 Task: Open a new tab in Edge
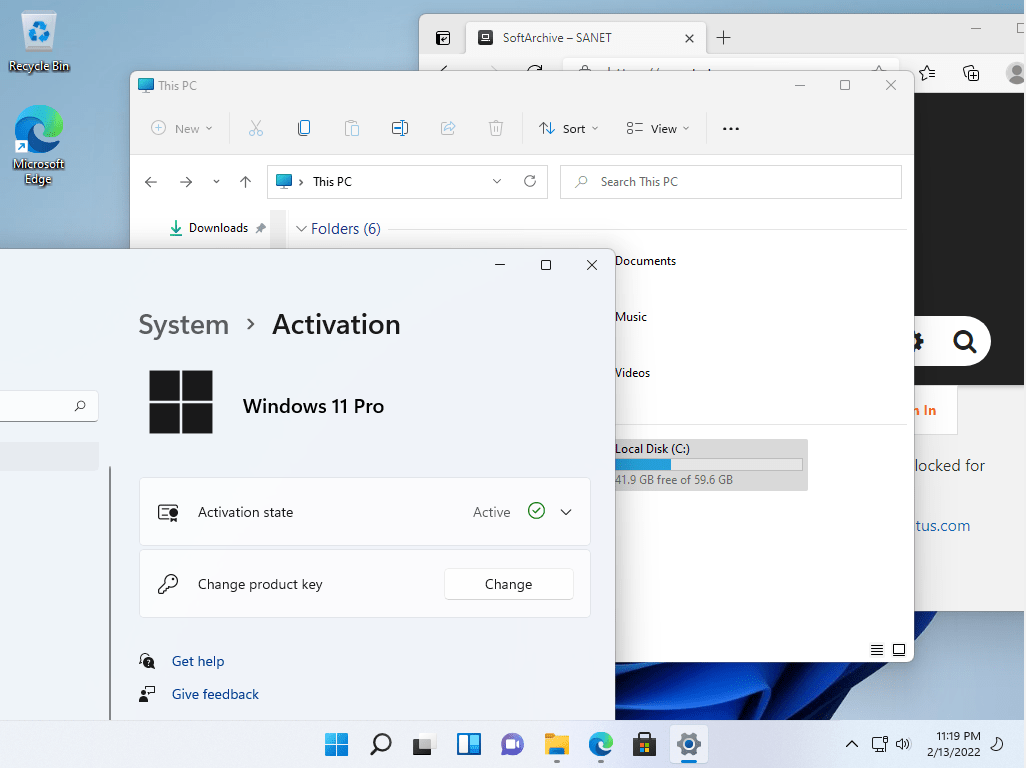[723, 38]
